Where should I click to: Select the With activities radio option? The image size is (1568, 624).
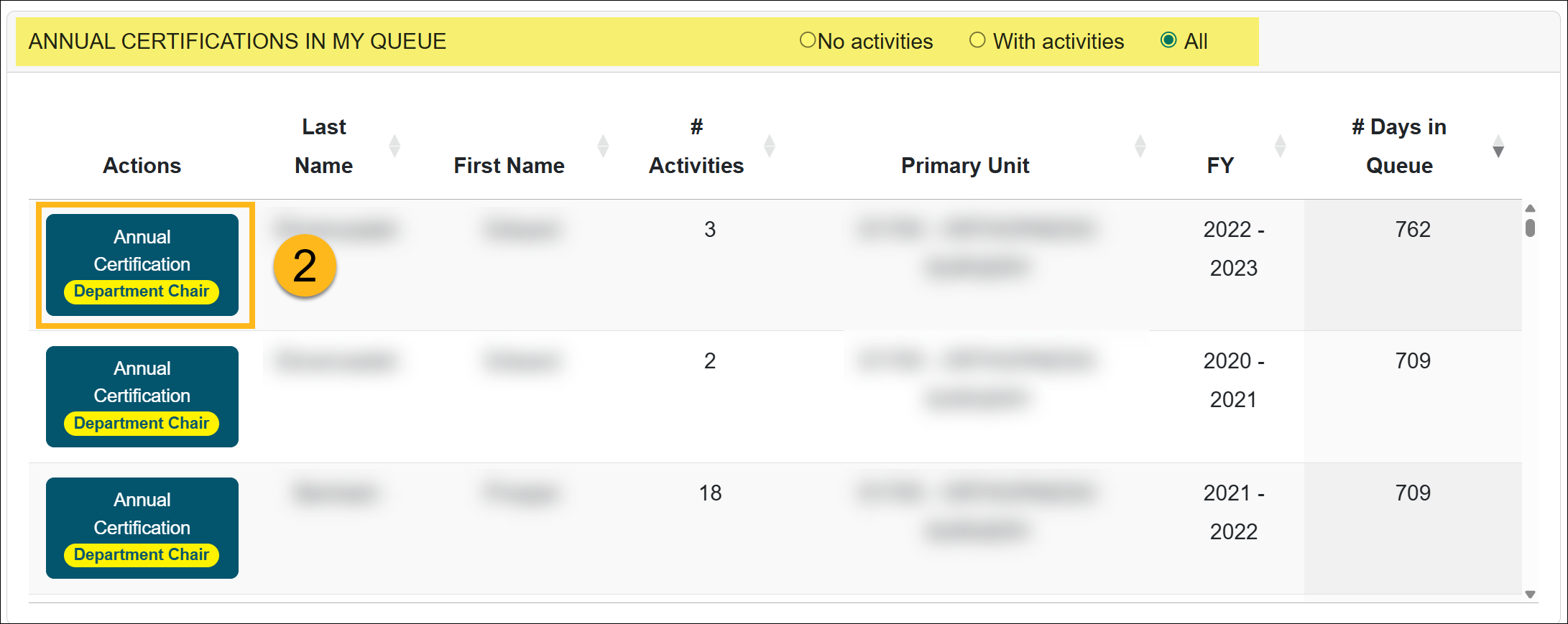click(977, 40)
